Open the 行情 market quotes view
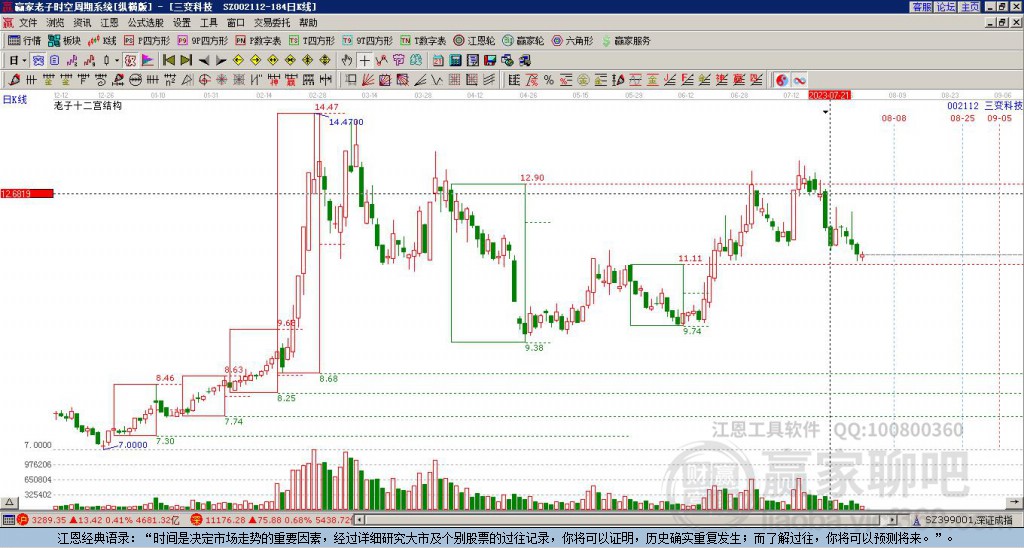Image resolution: width=1024 pixels, height=548 pixels. [24, 40]
